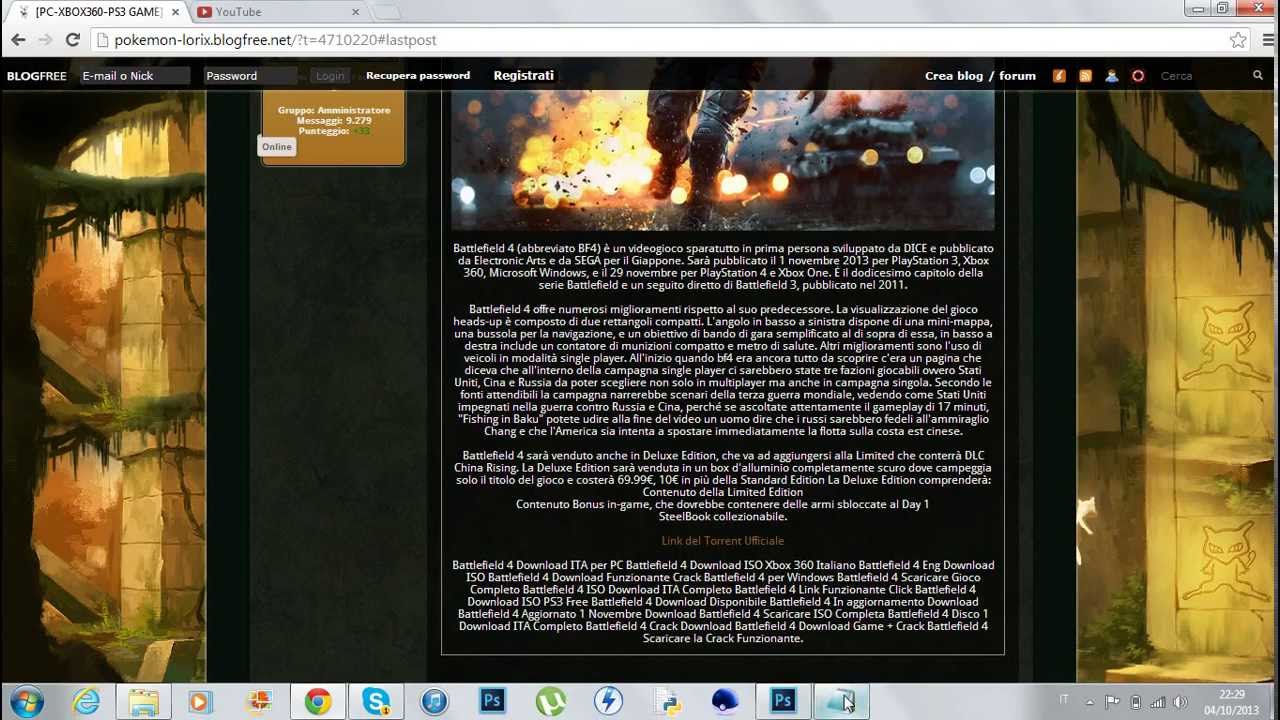The width and height of the screenshot is (1280, 720).
Task: Open Skype from the taskbar
Action: 376,701
